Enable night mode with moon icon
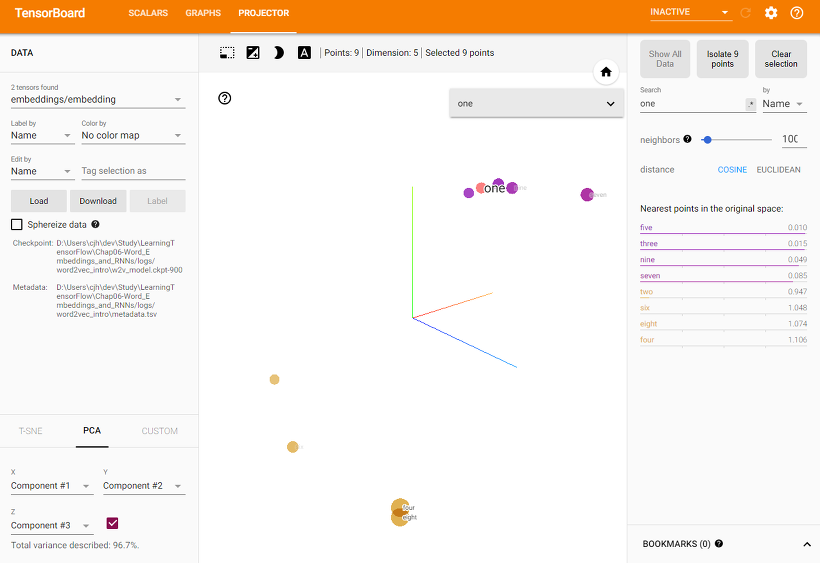Screen dimensions: 820x563 click(279, 53)
